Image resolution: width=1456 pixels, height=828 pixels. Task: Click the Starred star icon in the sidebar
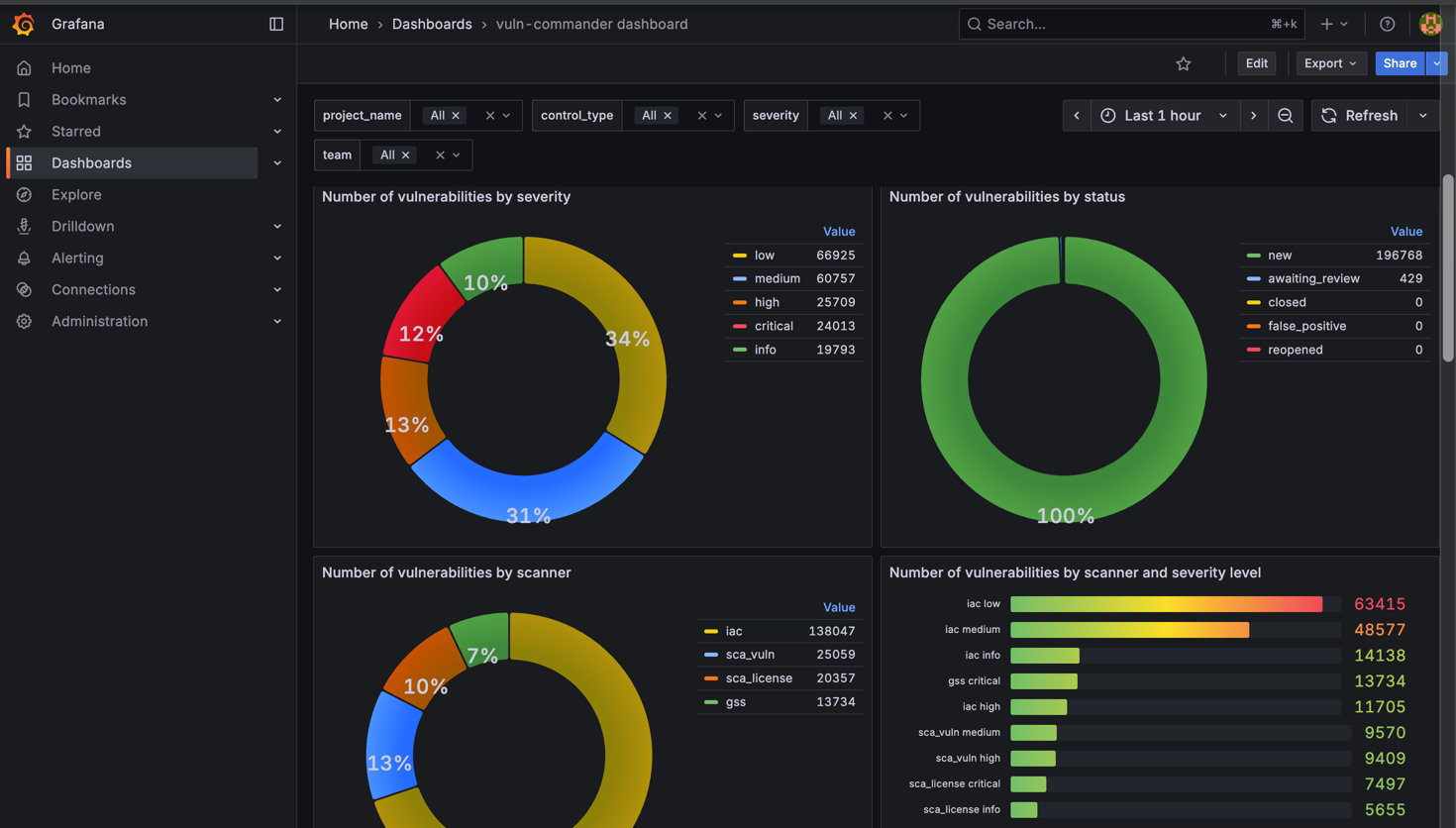(24, 132)
